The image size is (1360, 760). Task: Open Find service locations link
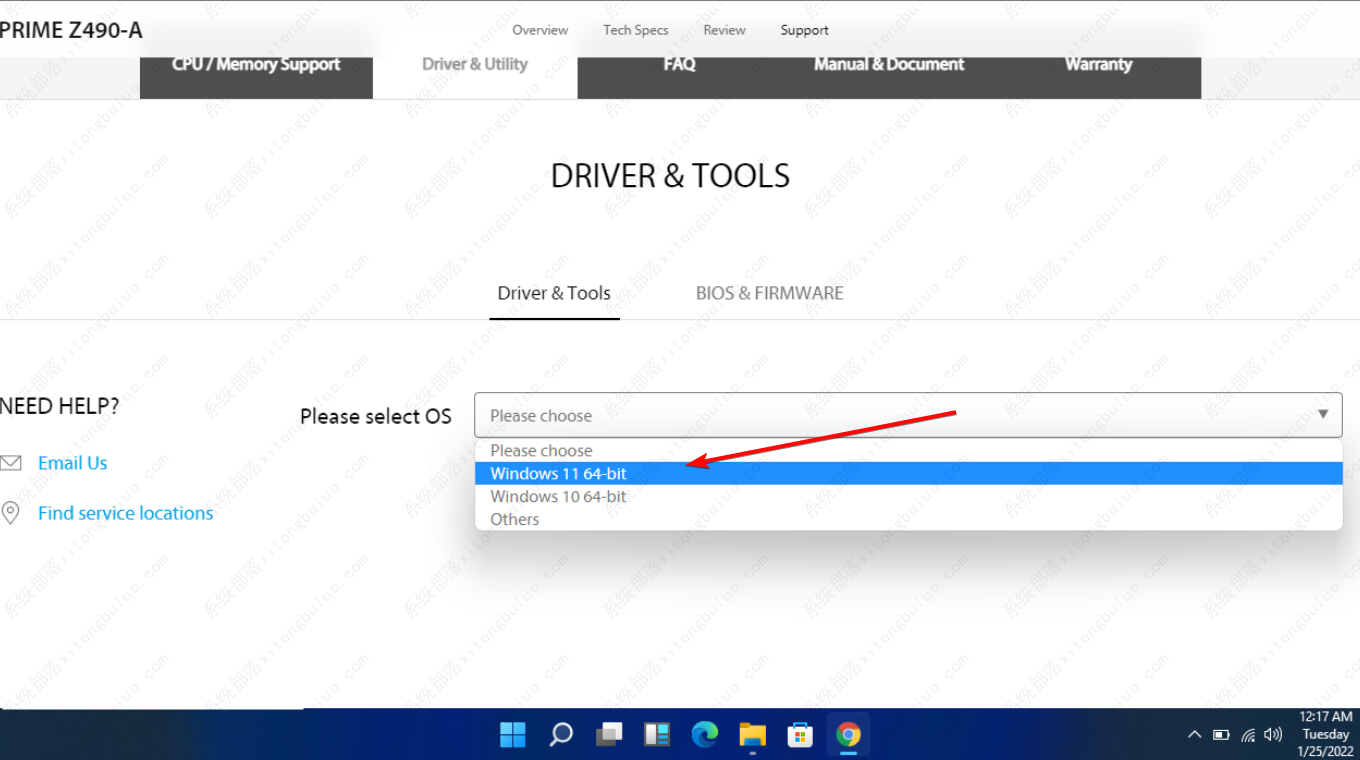click(x=125, y=513)
